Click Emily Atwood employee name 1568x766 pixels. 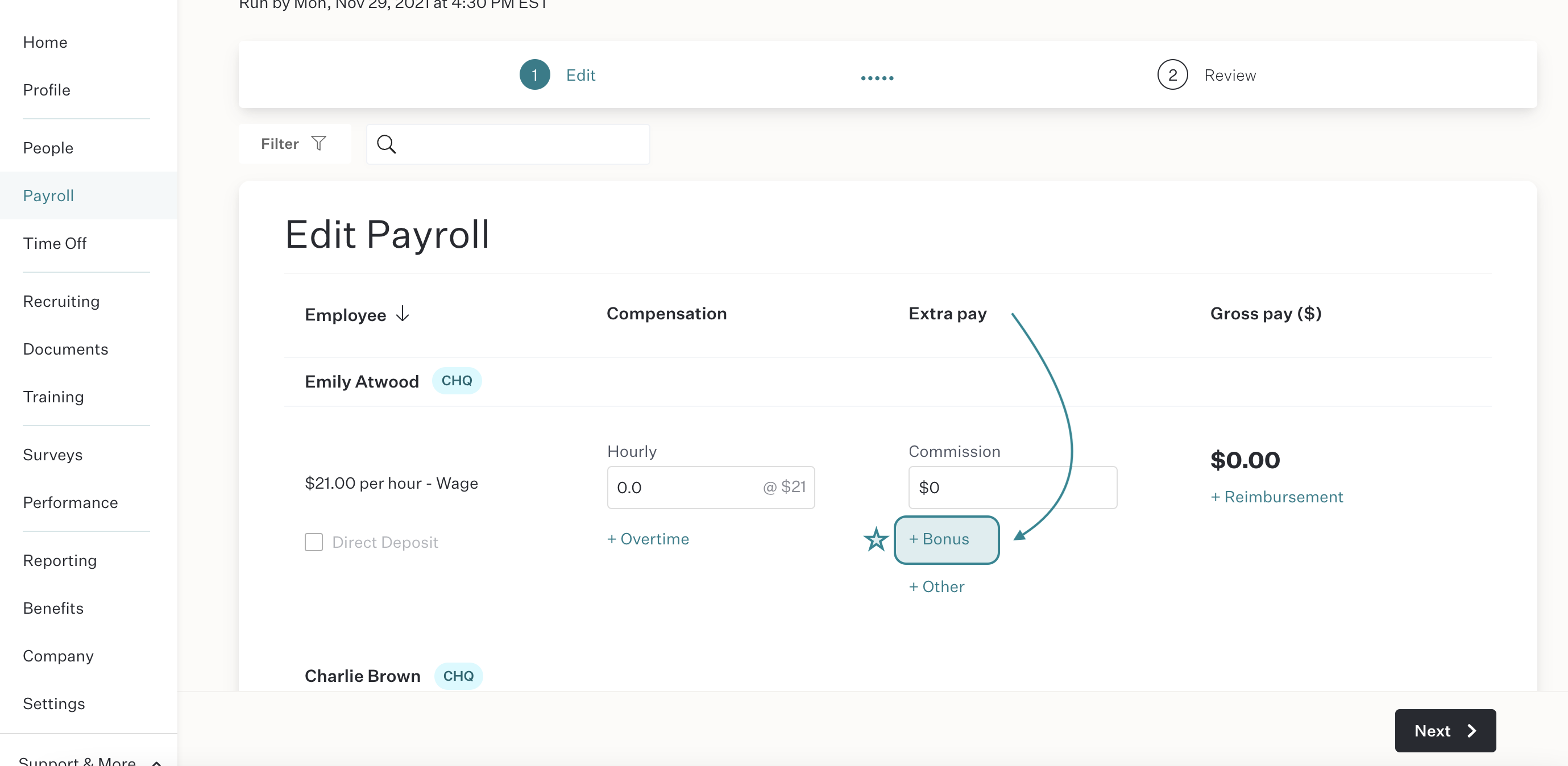tap(362, 381)
